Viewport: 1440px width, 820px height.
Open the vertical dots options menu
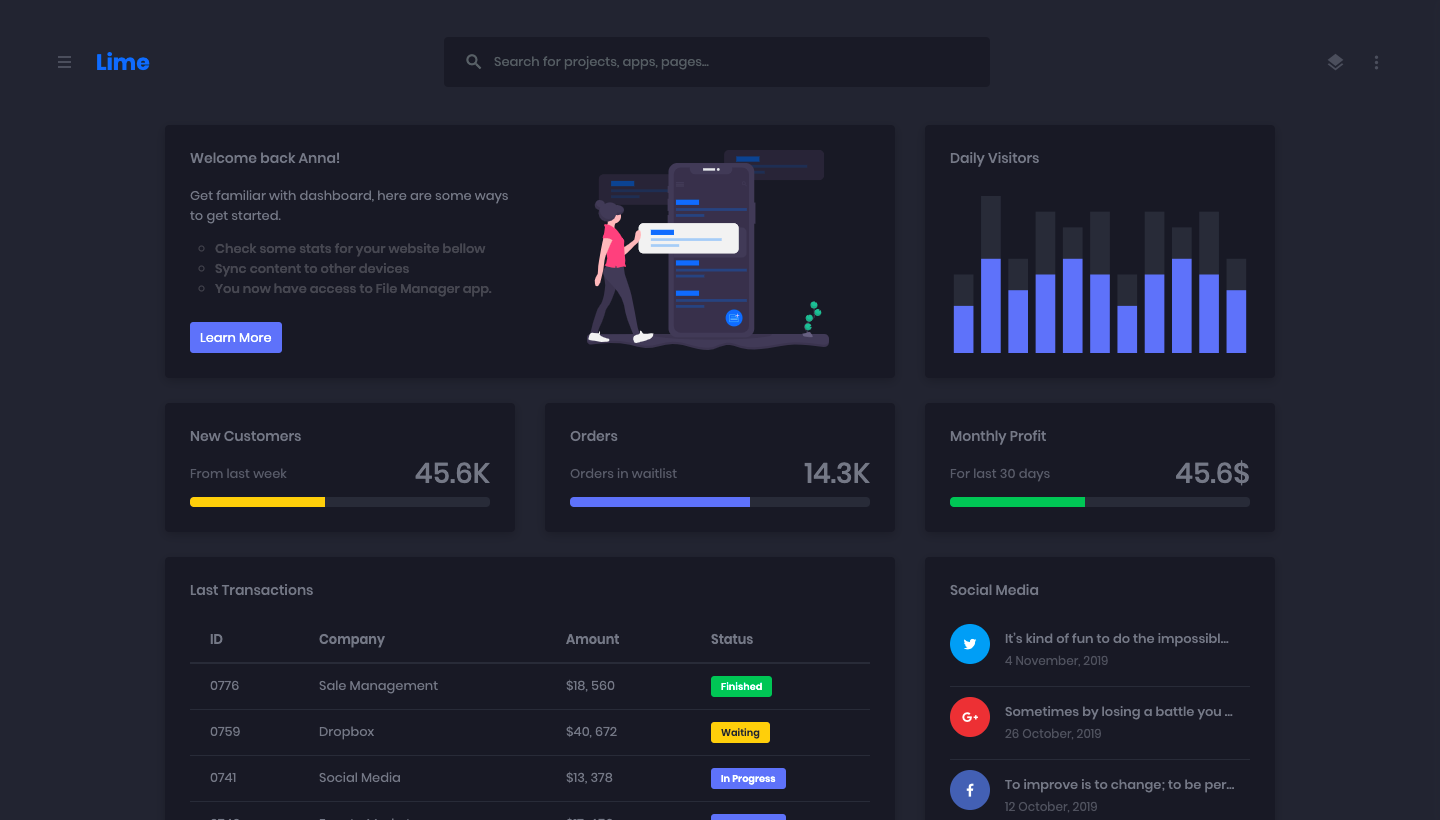pos(1376,62)
